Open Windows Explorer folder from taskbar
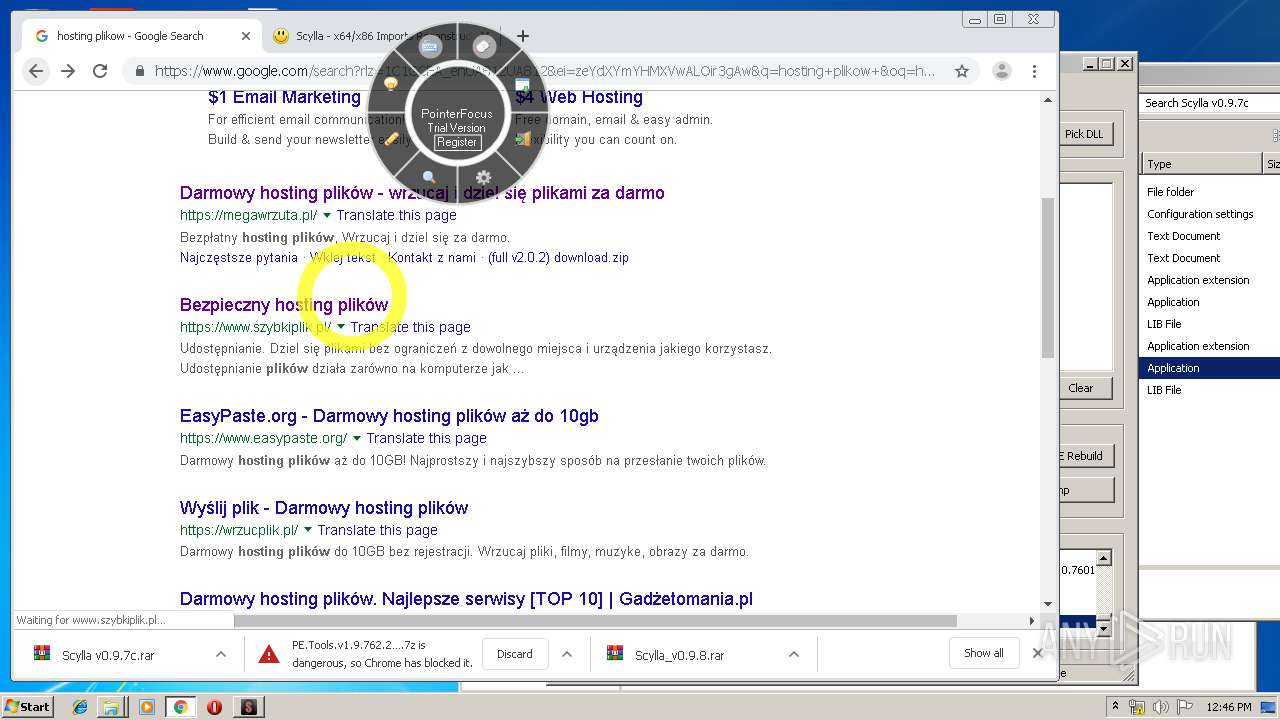Viewport: 1280px width, 720px height. click(x=111, y=707)
